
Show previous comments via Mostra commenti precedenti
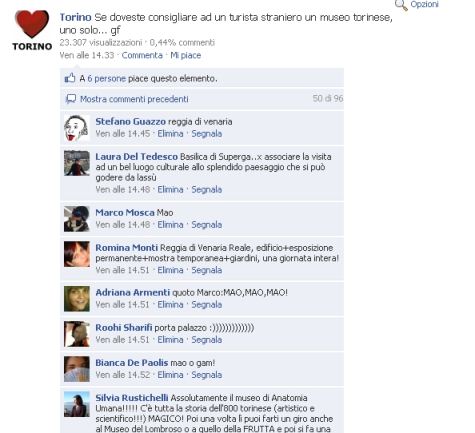point(134,99)
